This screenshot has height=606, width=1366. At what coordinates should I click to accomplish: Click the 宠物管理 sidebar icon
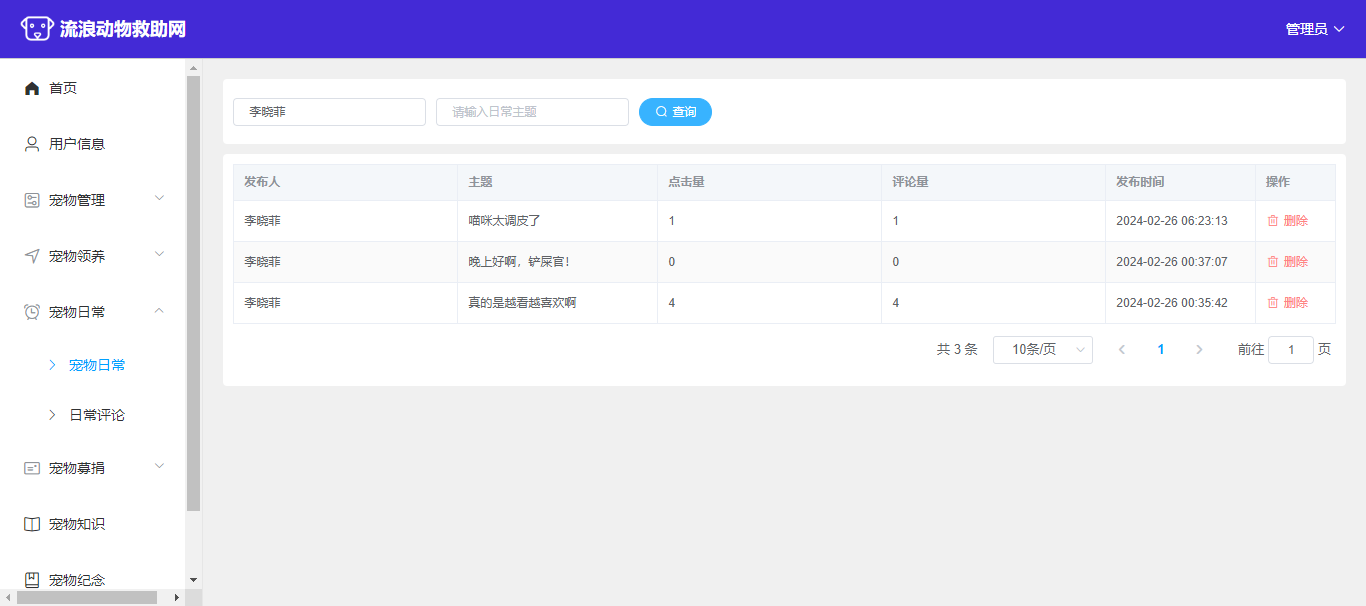coord(32,200)
